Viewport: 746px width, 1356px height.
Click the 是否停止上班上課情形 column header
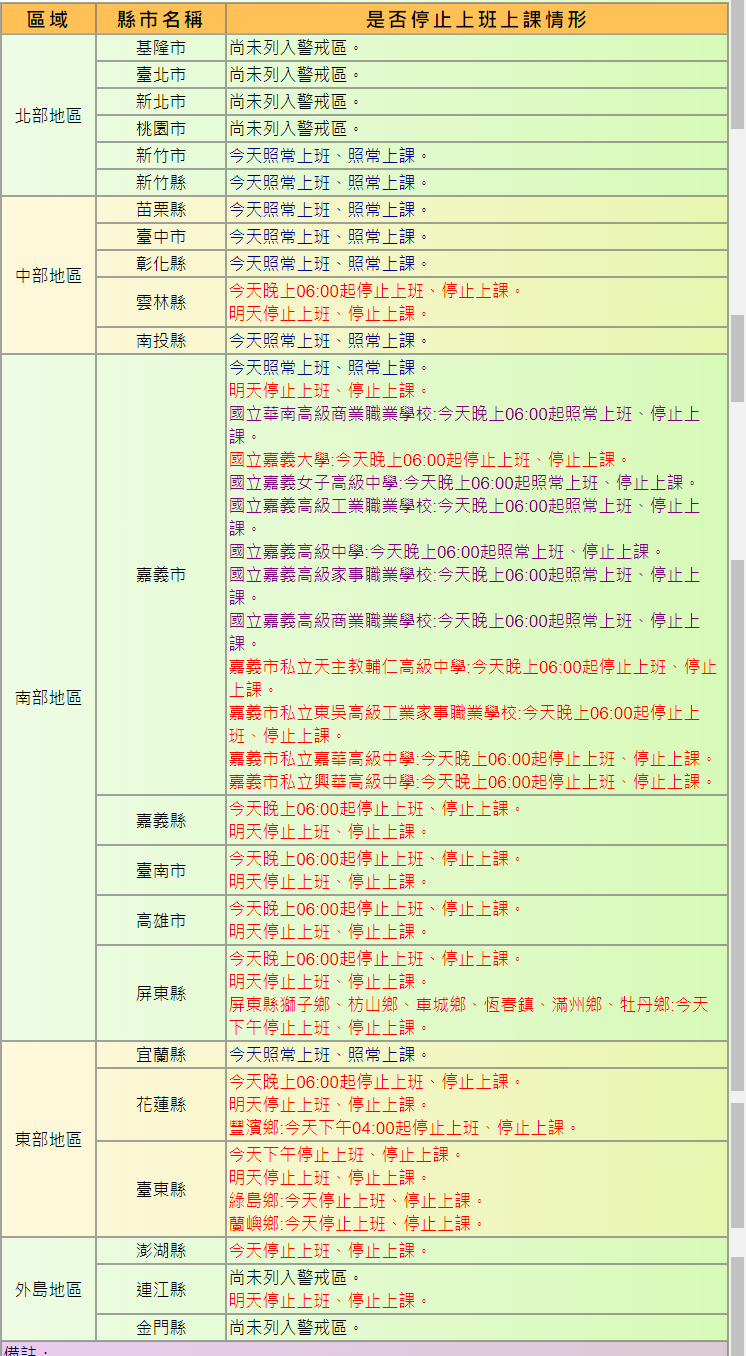click(476, 19)
